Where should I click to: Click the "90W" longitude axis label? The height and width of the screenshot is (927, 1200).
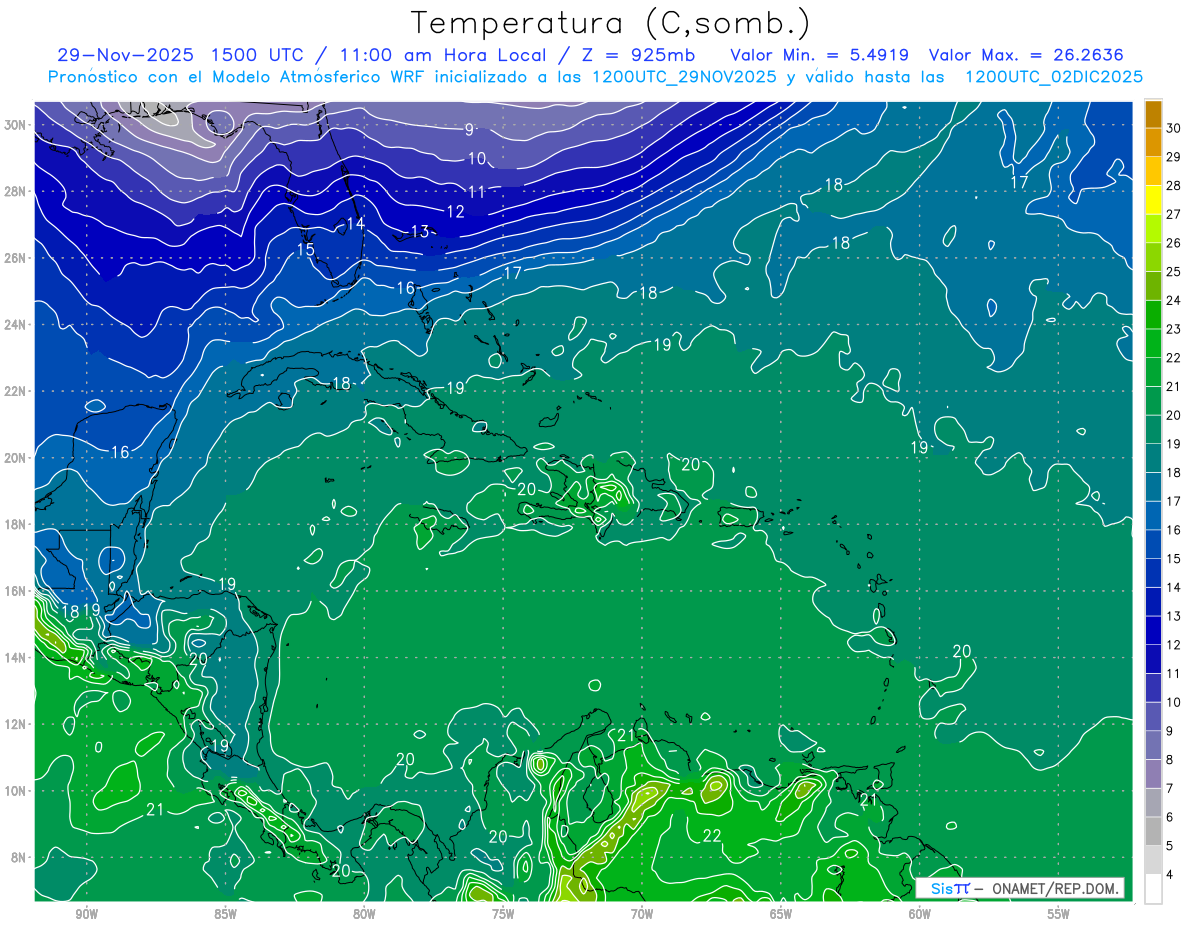pyautogui.click(x=86, y=914)
